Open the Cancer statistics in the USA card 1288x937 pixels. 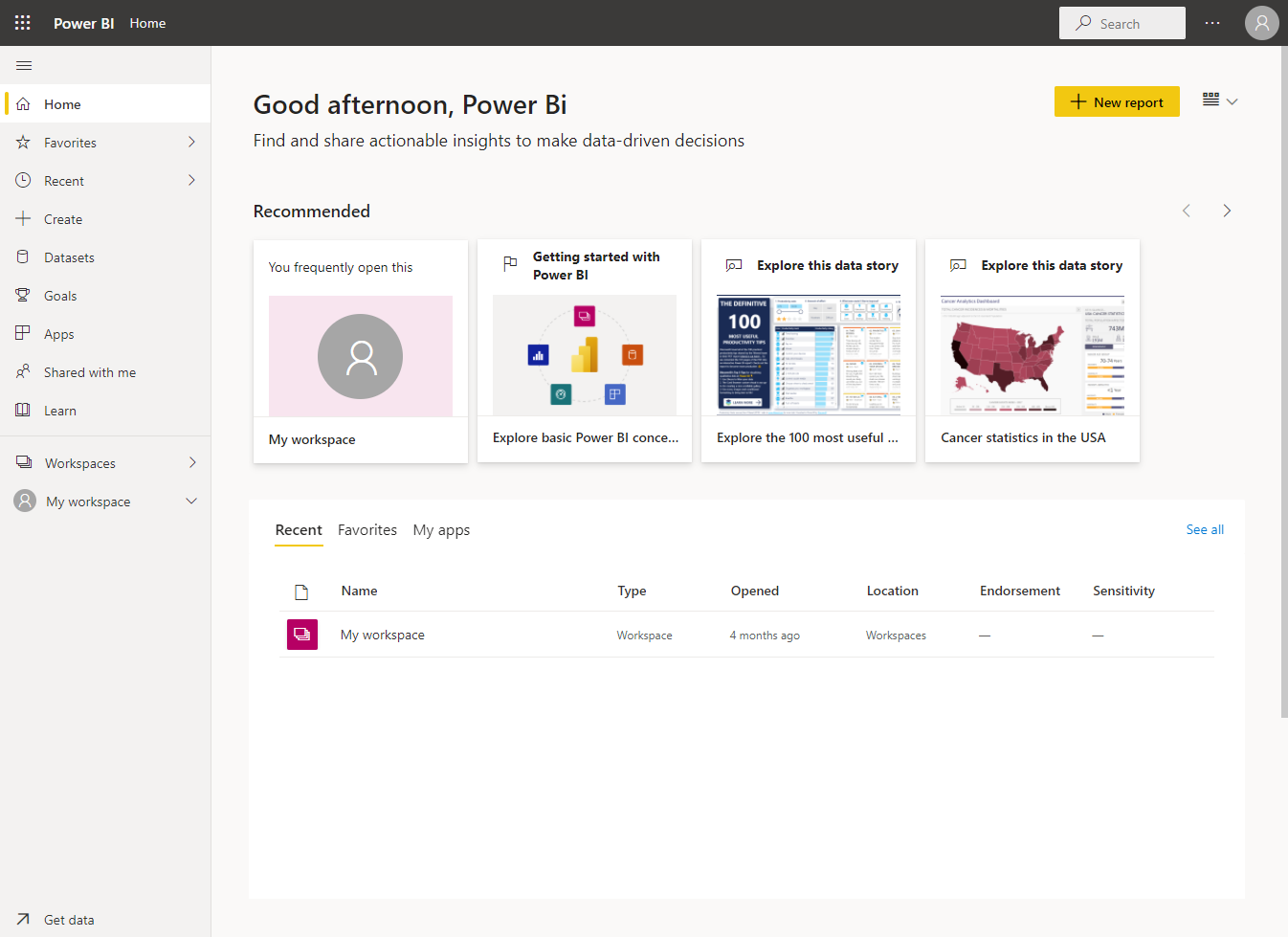tap(1032, 350)
